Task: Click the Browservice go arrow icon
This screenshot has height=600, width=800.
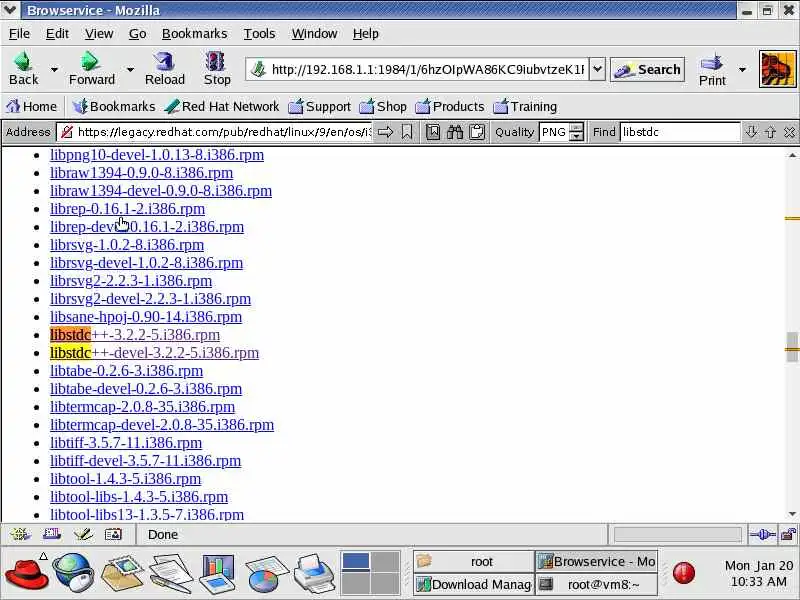Action: coord(385,132)
